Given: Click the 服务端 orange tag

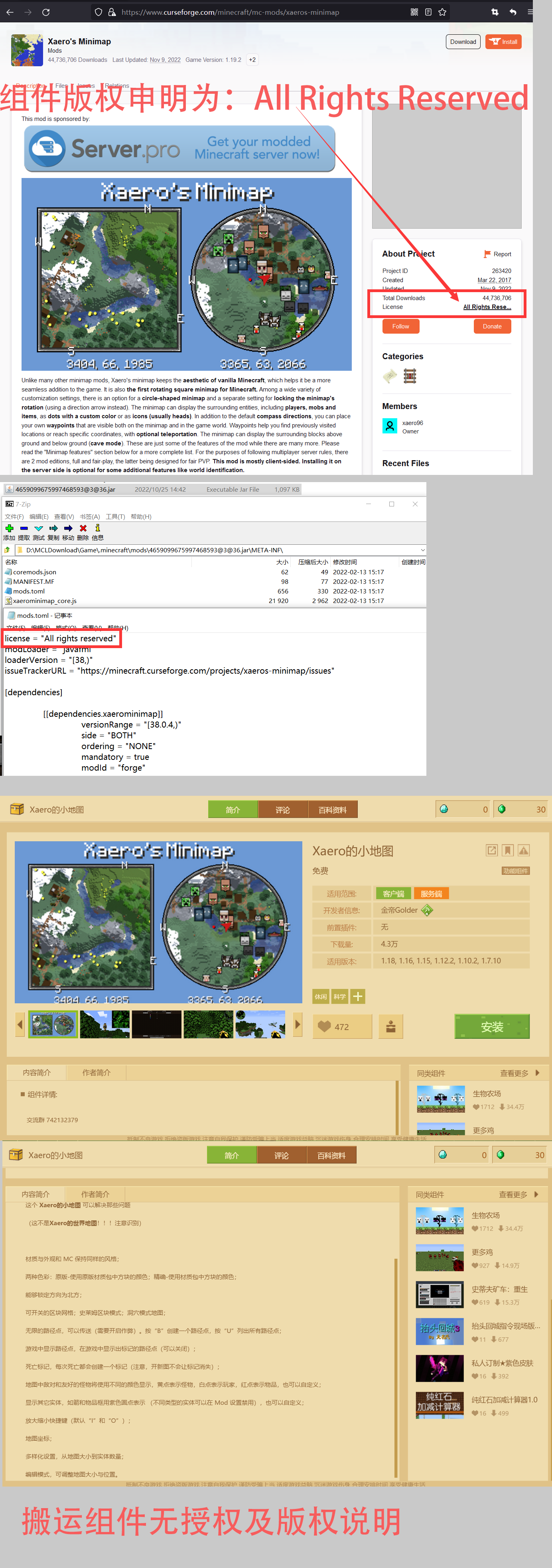Looking at the screenshot, I should 432,894.
